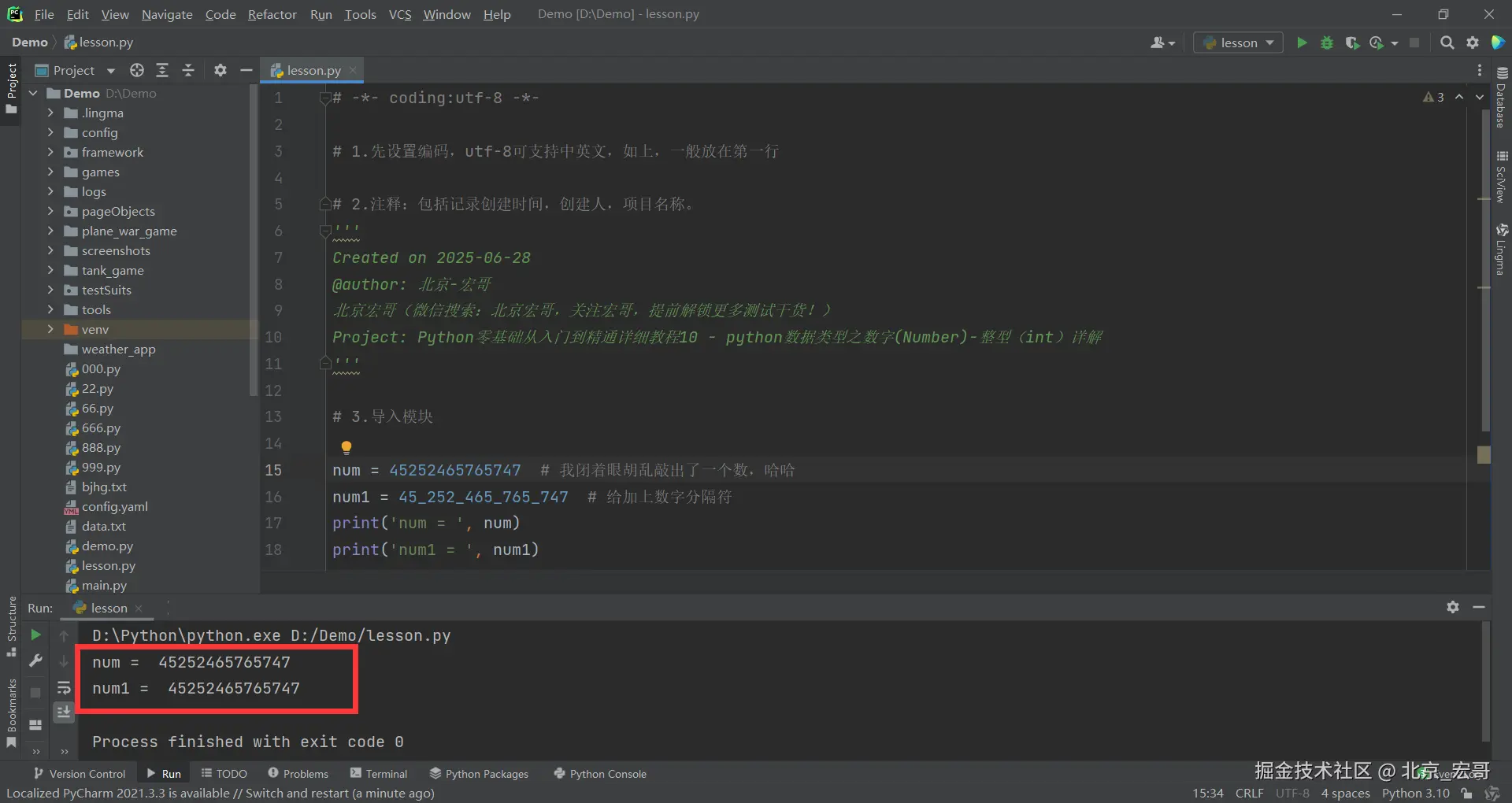Open Search Everywhere magnifier
This screenshot has width=1512, height=803.
click(x=1447, y=43)
